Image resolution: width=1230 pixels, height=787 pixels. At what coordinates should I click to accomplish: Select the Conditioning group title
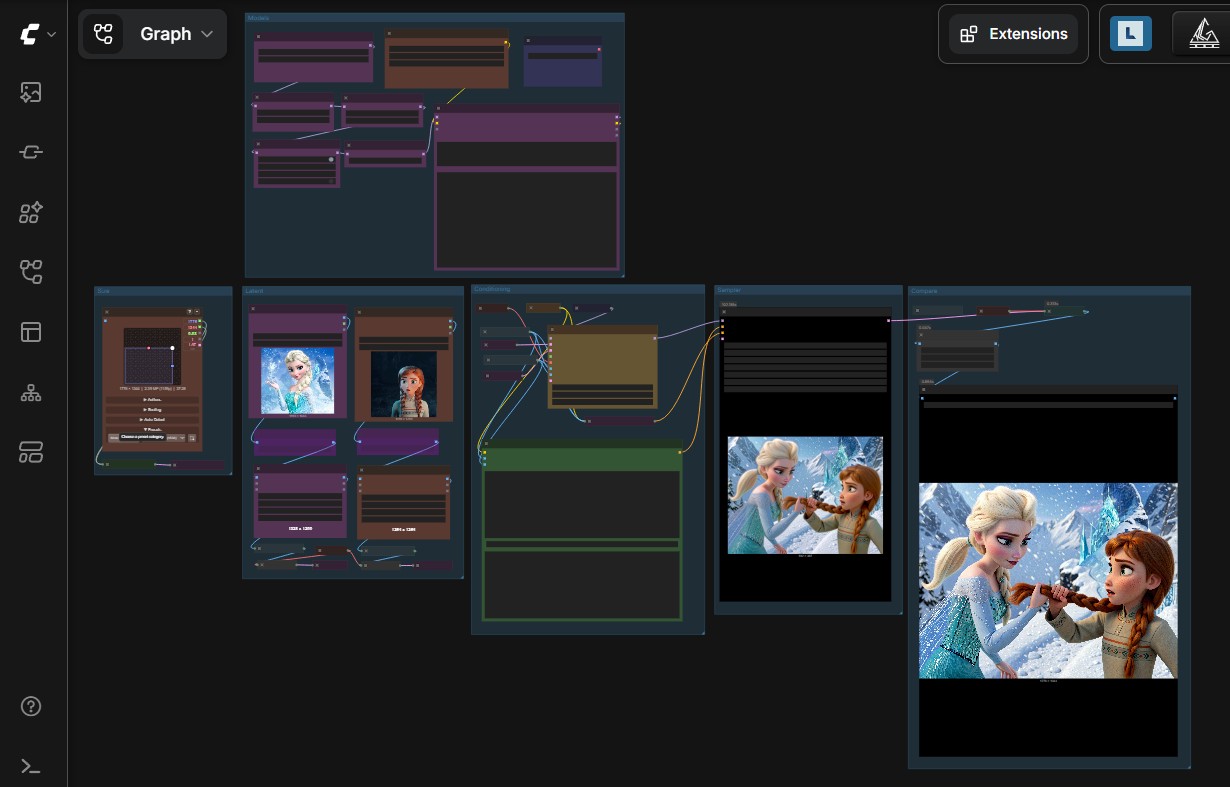(492, 289)
